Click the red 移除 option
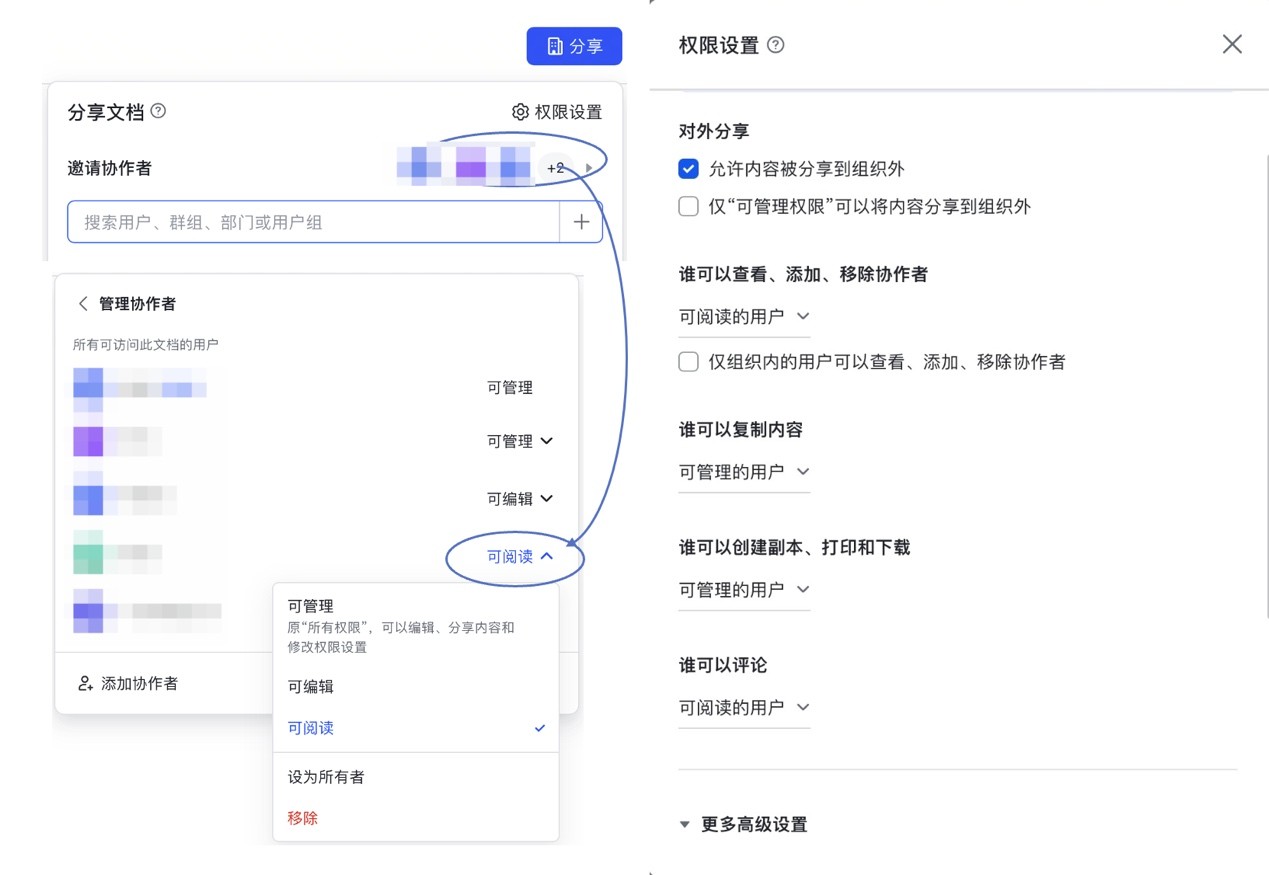Screen dimensions: 1269x875 [x=303, y=818]
